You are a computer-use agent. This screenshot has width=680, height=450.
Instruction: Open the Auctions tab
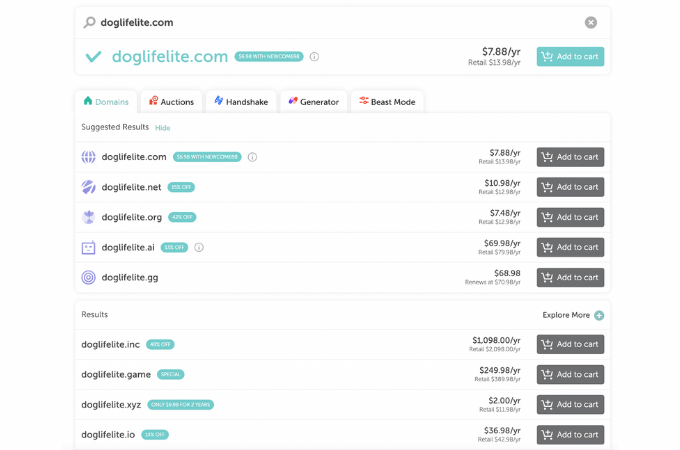tap(171, 102)
